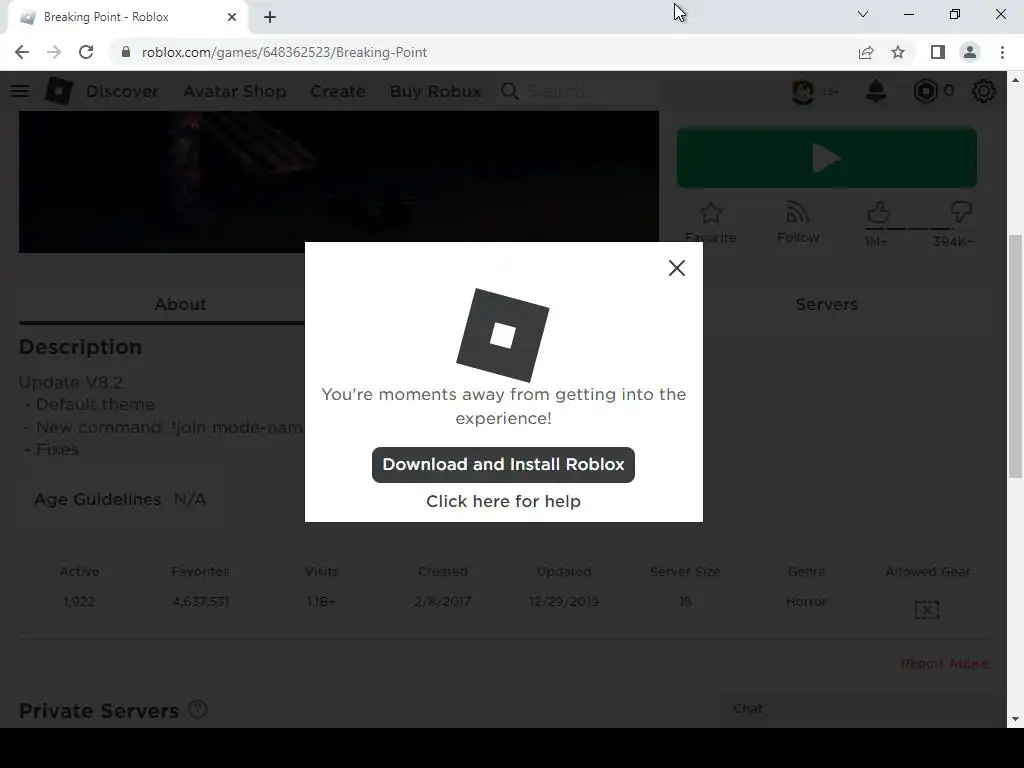Click the Horror genre link
This screenshot has width=1024, height=768.
pos(807,601)
